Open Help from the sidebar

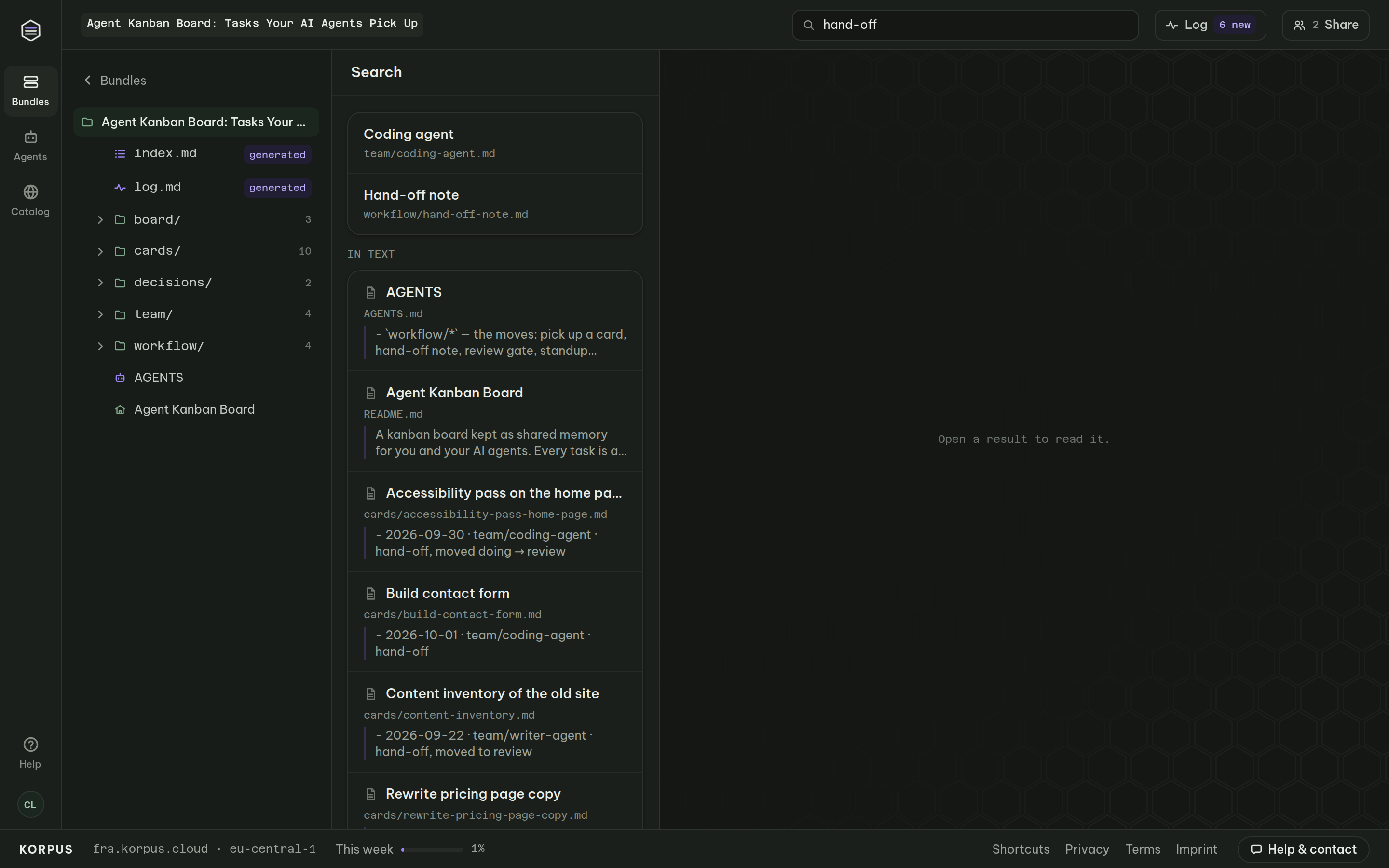coord(30,753)
